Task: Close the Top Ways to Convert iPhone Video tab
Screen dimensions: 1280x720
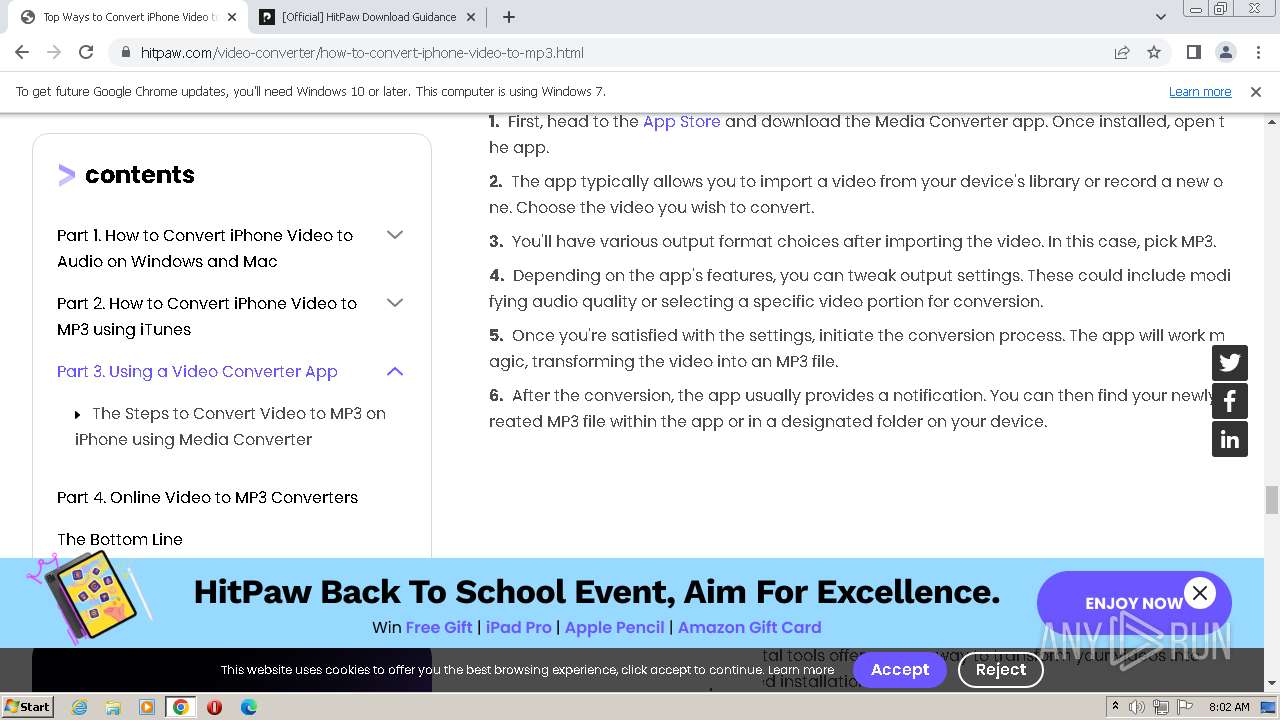Action: click(x=232, y=17)
